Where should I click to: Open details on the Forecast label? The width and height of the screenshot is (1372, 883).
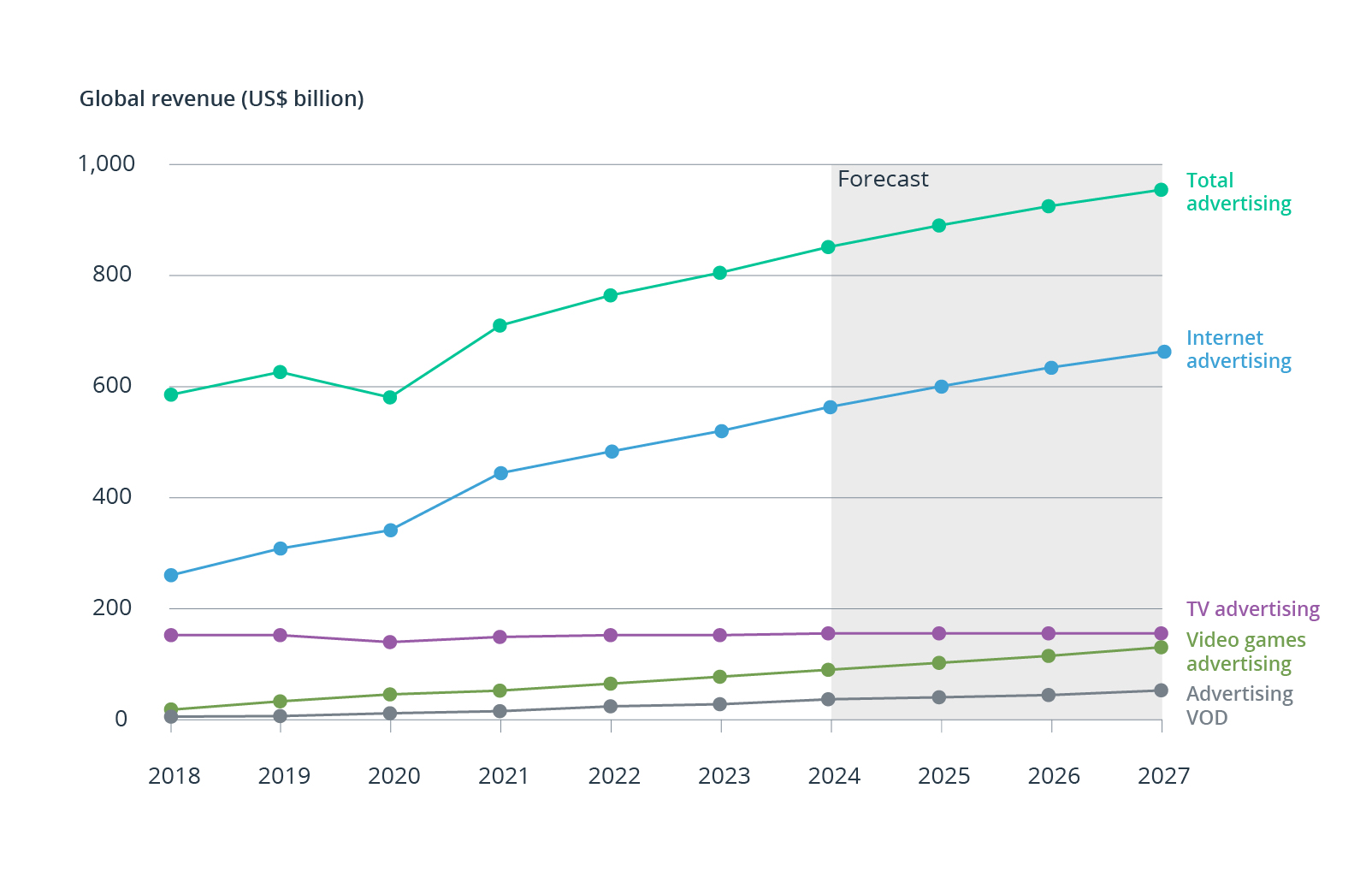884,180
